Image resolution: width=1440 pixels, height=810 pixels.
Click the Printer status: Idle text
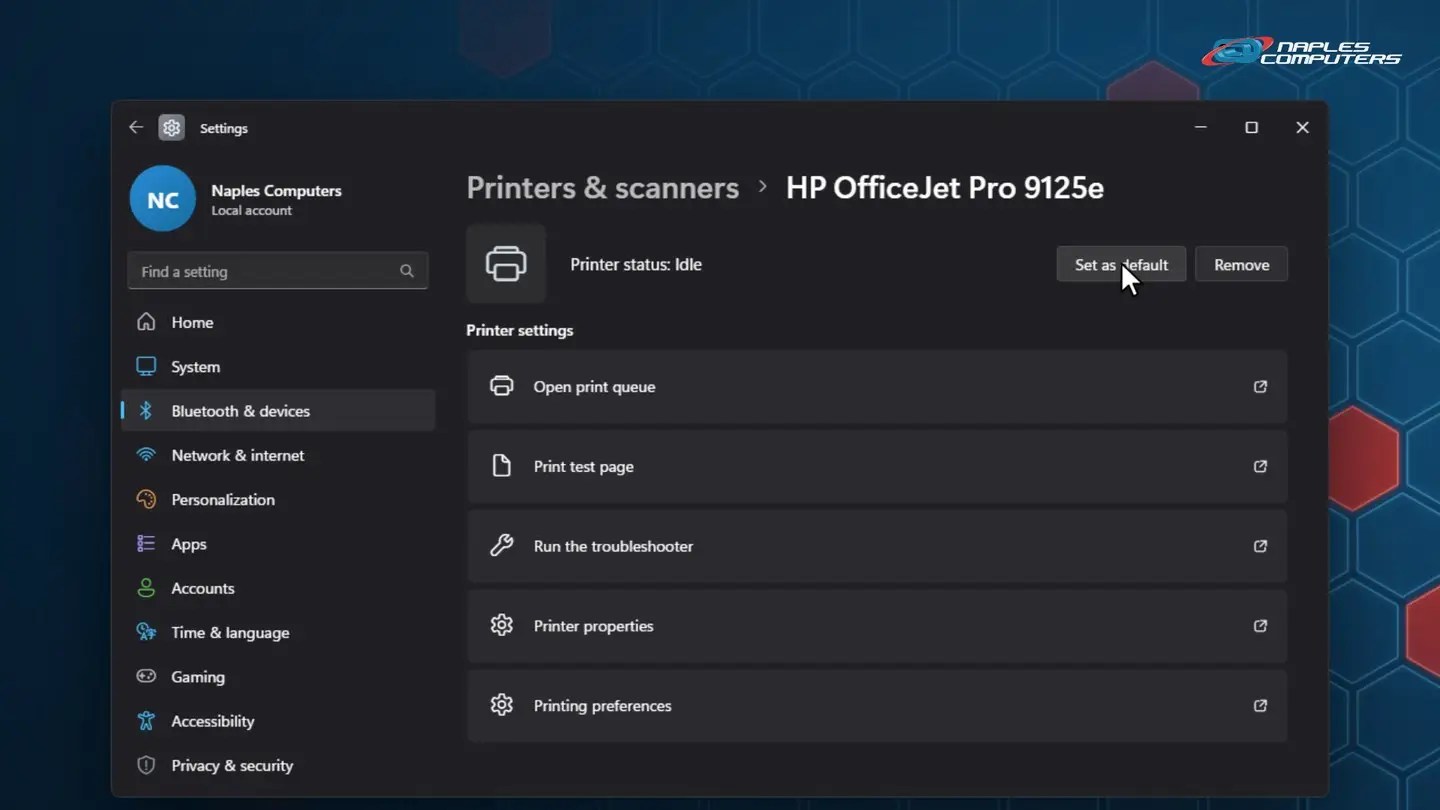tap(636, 265)
